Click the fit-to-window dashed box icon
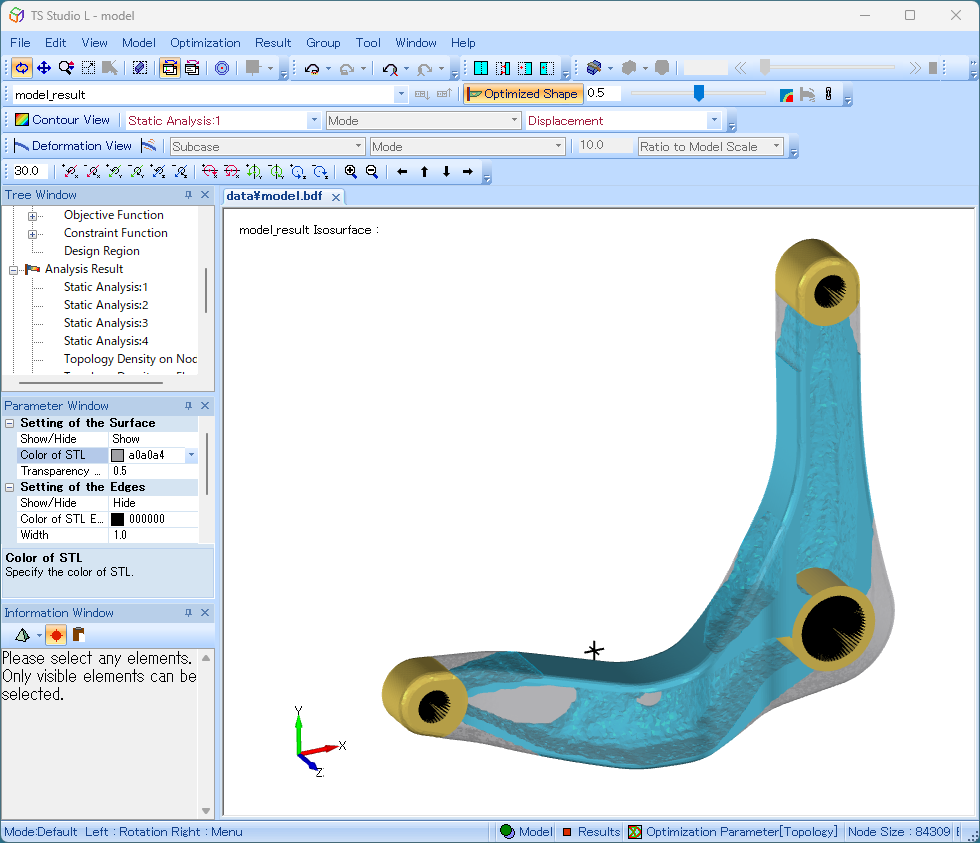This screenshot has width=980, height=843. pyautogui.click(x=88, y=67)
